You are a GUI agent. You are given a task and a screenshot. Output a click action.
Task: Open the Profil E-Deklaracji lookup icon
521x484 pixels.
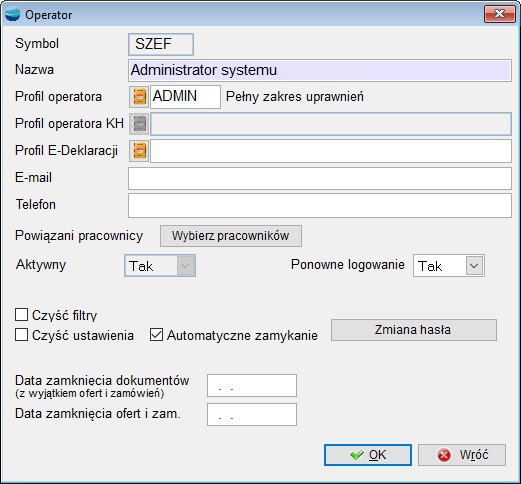click(139, 151)
